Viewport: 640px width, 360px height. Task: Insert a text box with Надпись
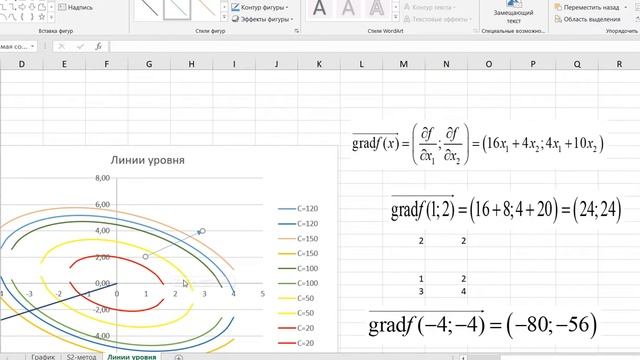pos(76,7)
